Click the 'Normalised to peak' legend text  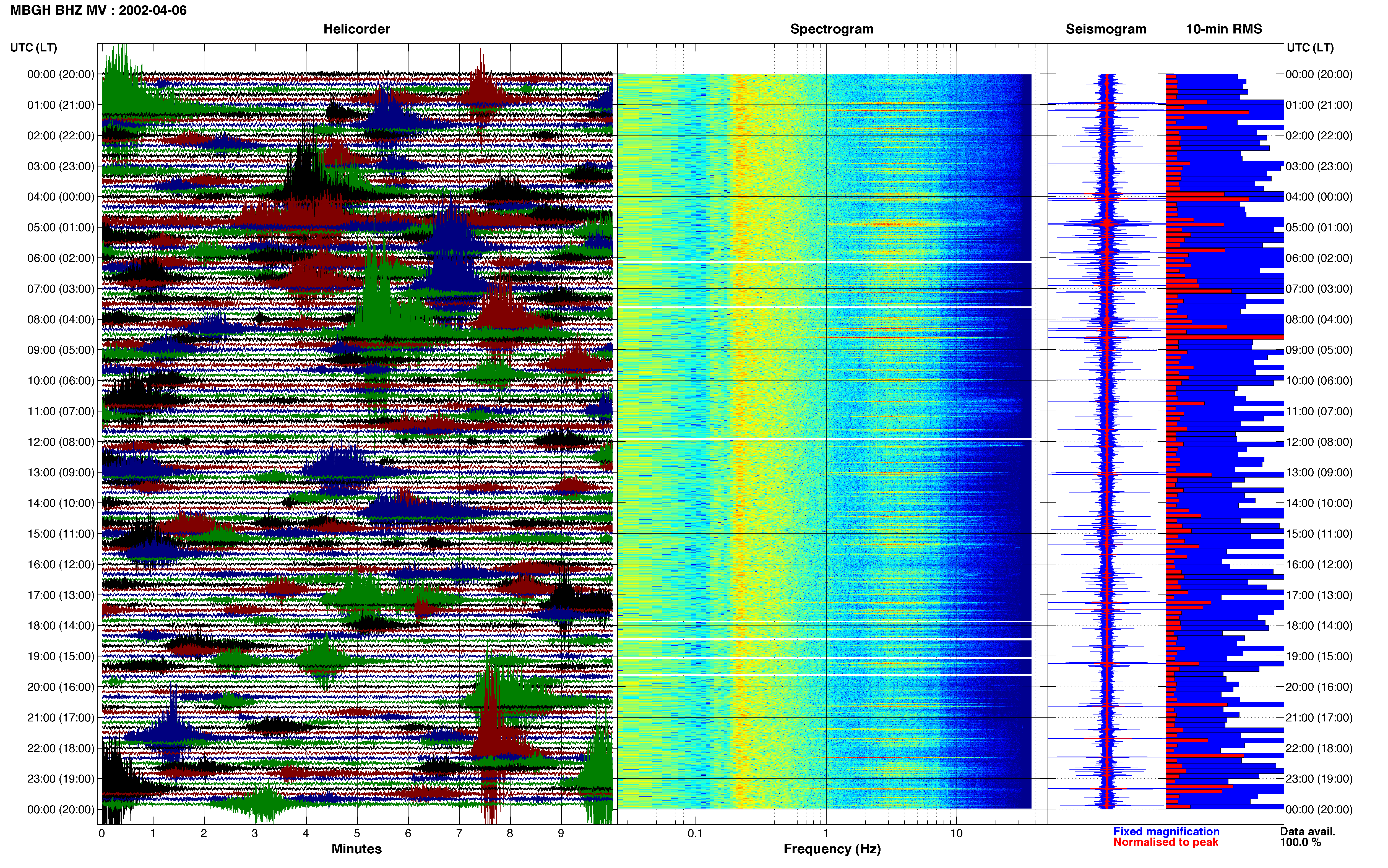click(1165, 843)
